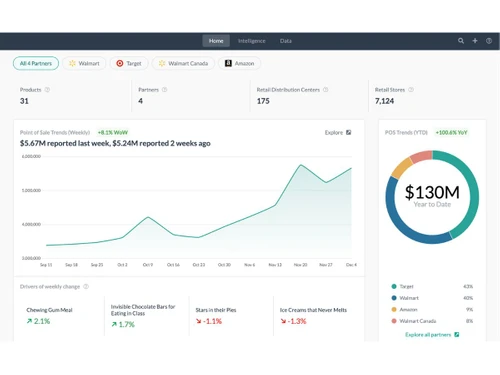Click the Products value 31
500x375 pixels.
click(x=24, y=101)
